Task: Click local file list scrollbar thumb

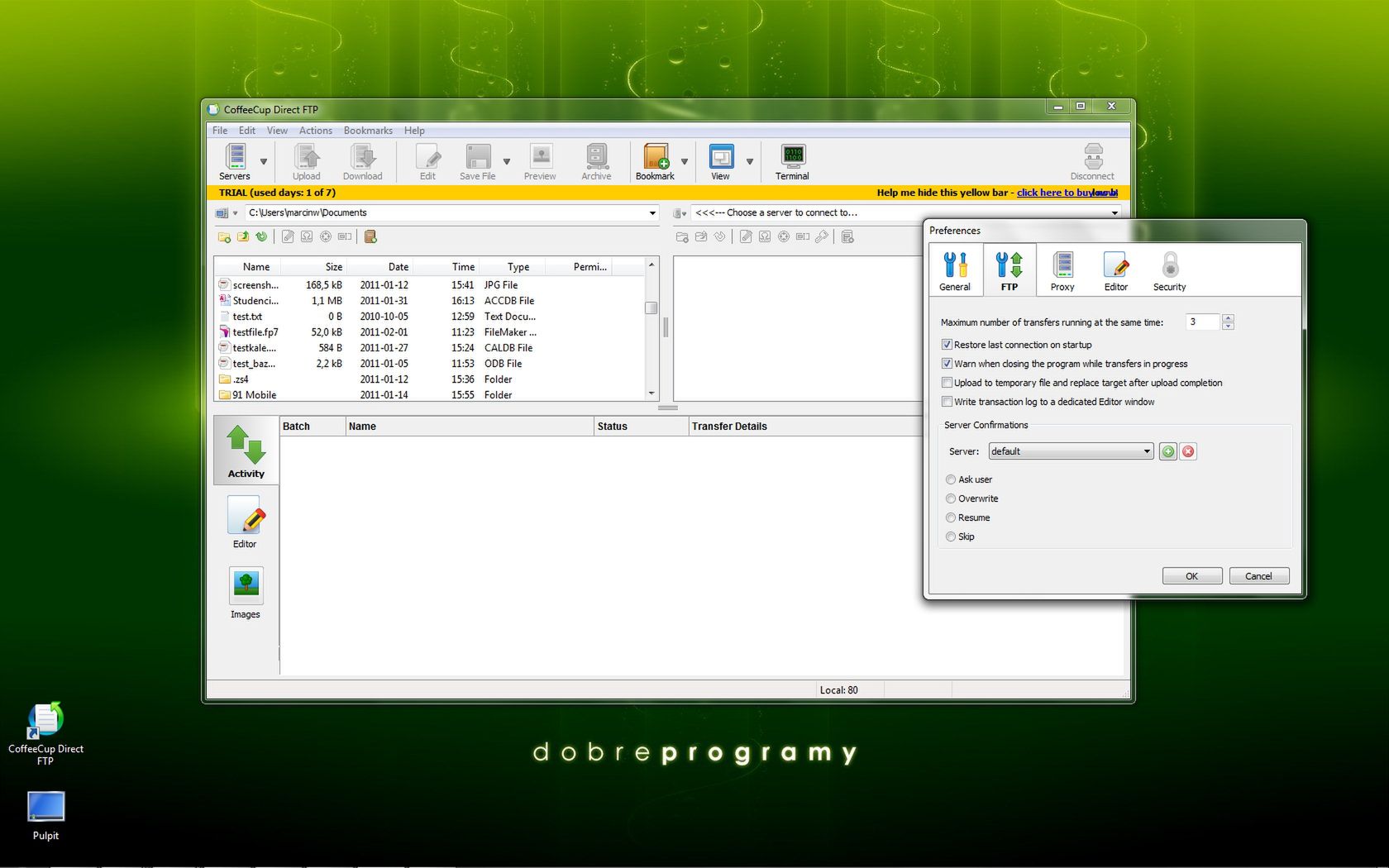Action: tap(652, 308)
